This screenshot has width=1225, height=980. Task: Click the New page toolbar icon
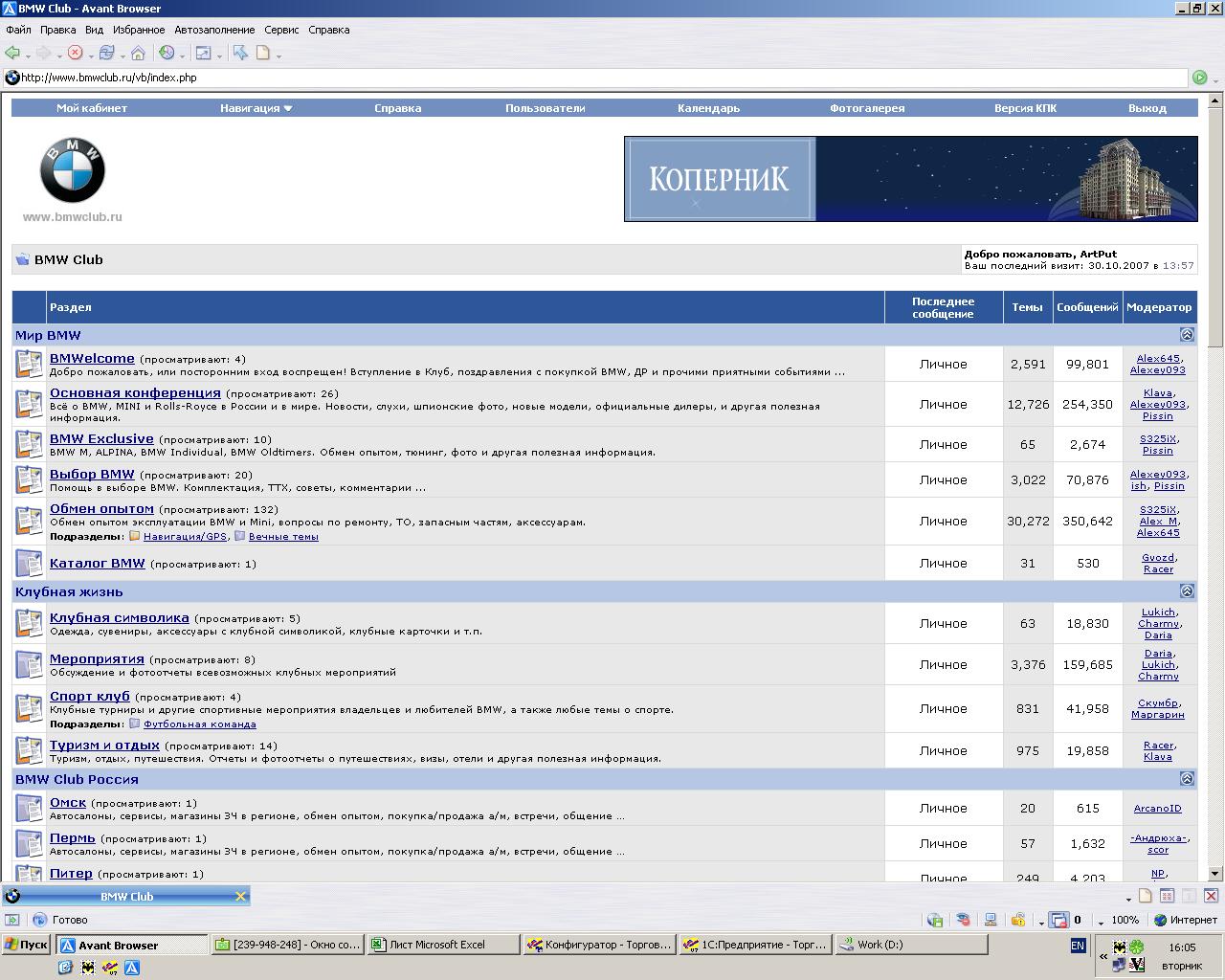click(x=263, y=53)
